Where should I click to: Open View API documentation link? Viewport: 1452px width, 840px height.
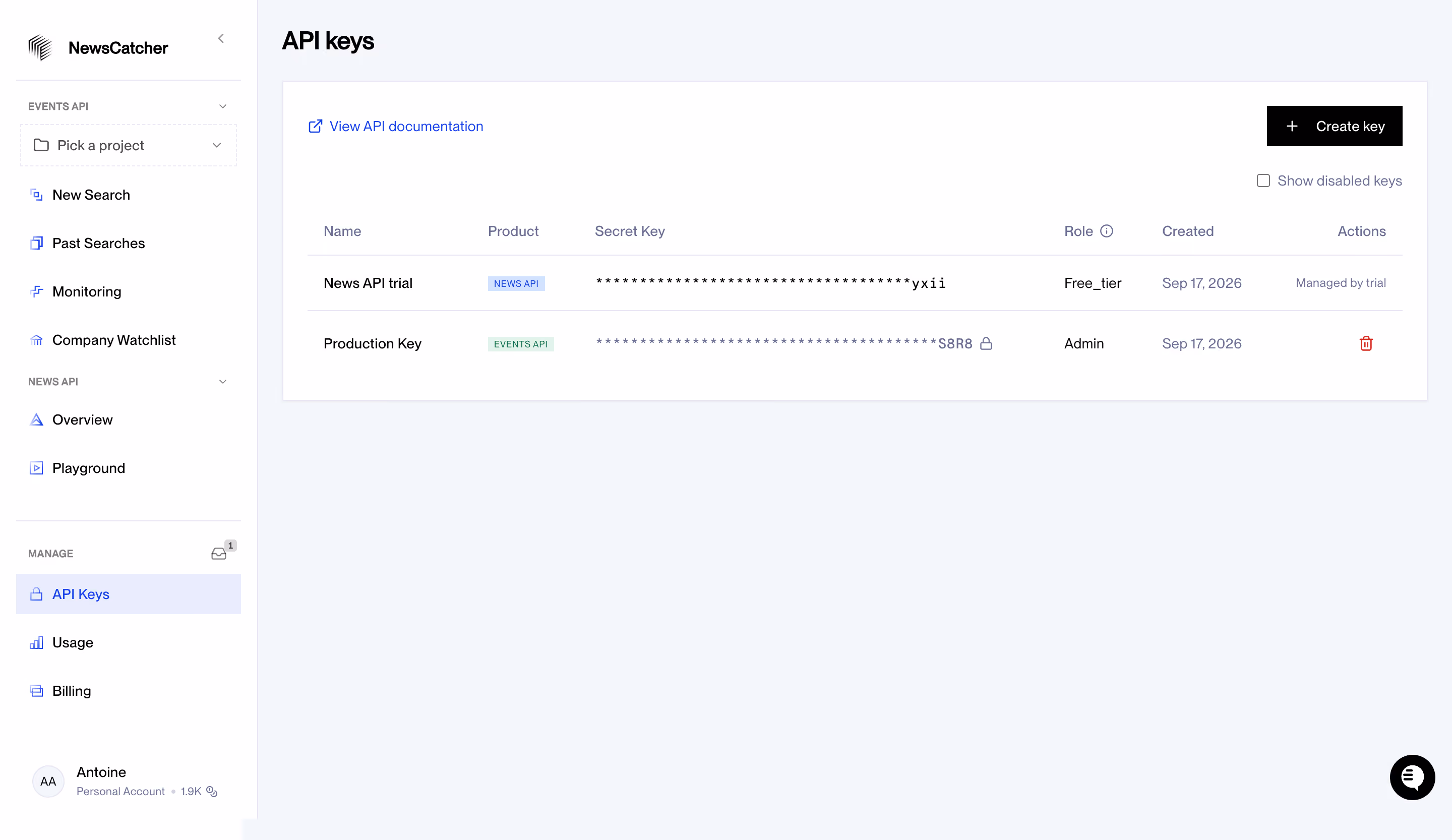[406, 126]
